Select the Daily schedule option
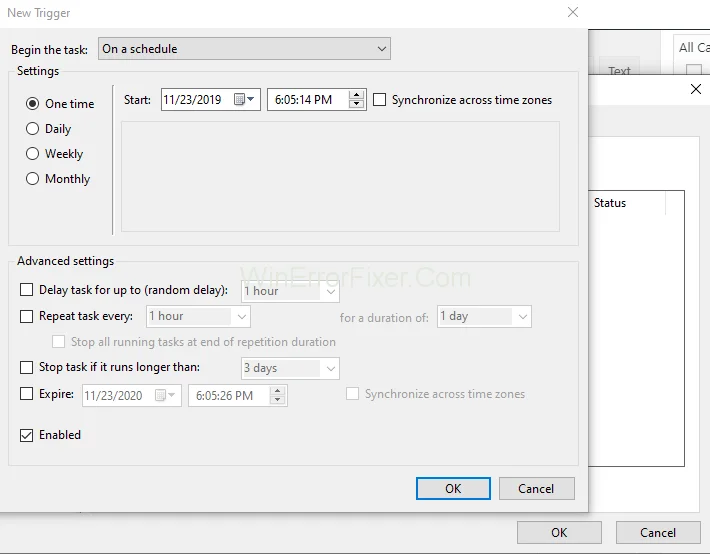This screenshot has height=554, width=710. tap(33, 129)
